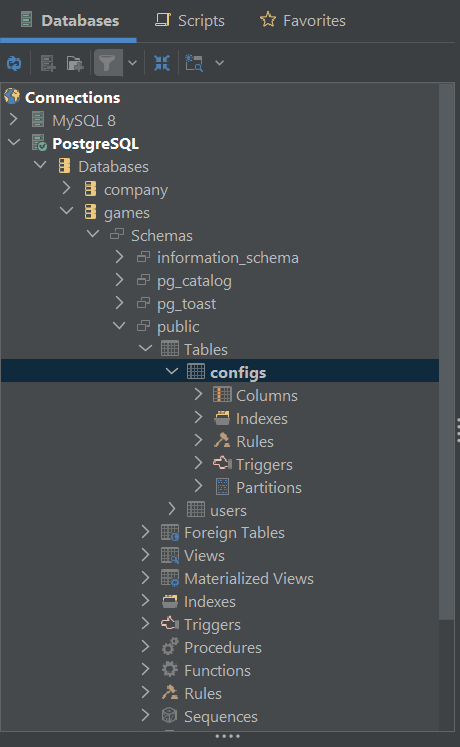Click the MySQL 8 server icon
This screenshot has height=747, width=460.
[x=38, y=120]
